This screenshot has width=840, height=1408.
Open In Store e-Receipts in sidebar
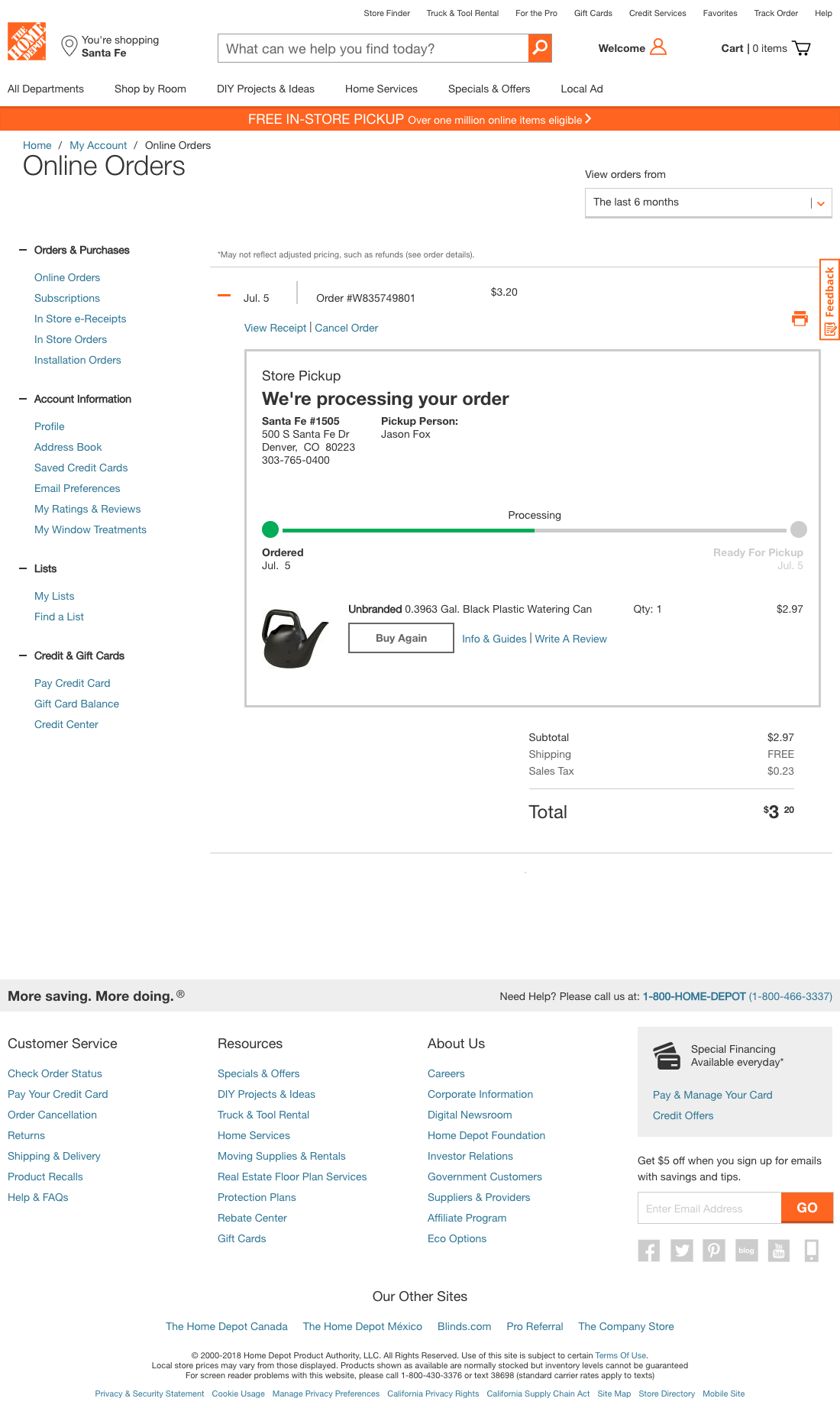[x=80, y=319]
